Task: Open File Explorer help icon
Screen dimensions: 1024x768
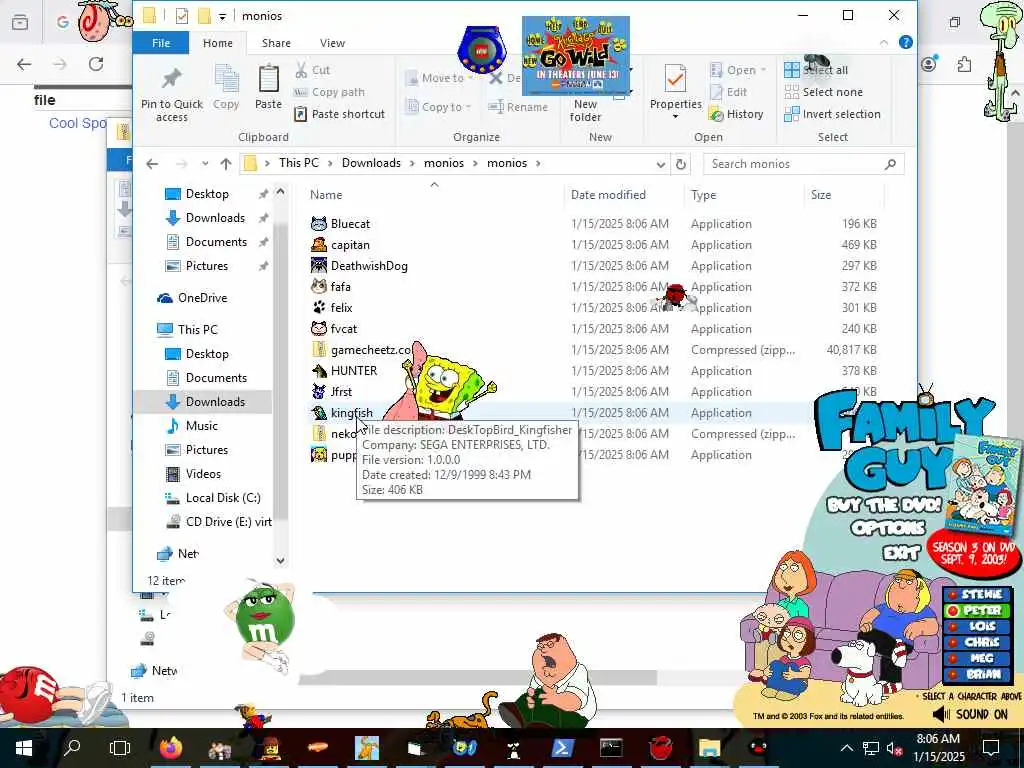Action: click(x=905, y=42)
